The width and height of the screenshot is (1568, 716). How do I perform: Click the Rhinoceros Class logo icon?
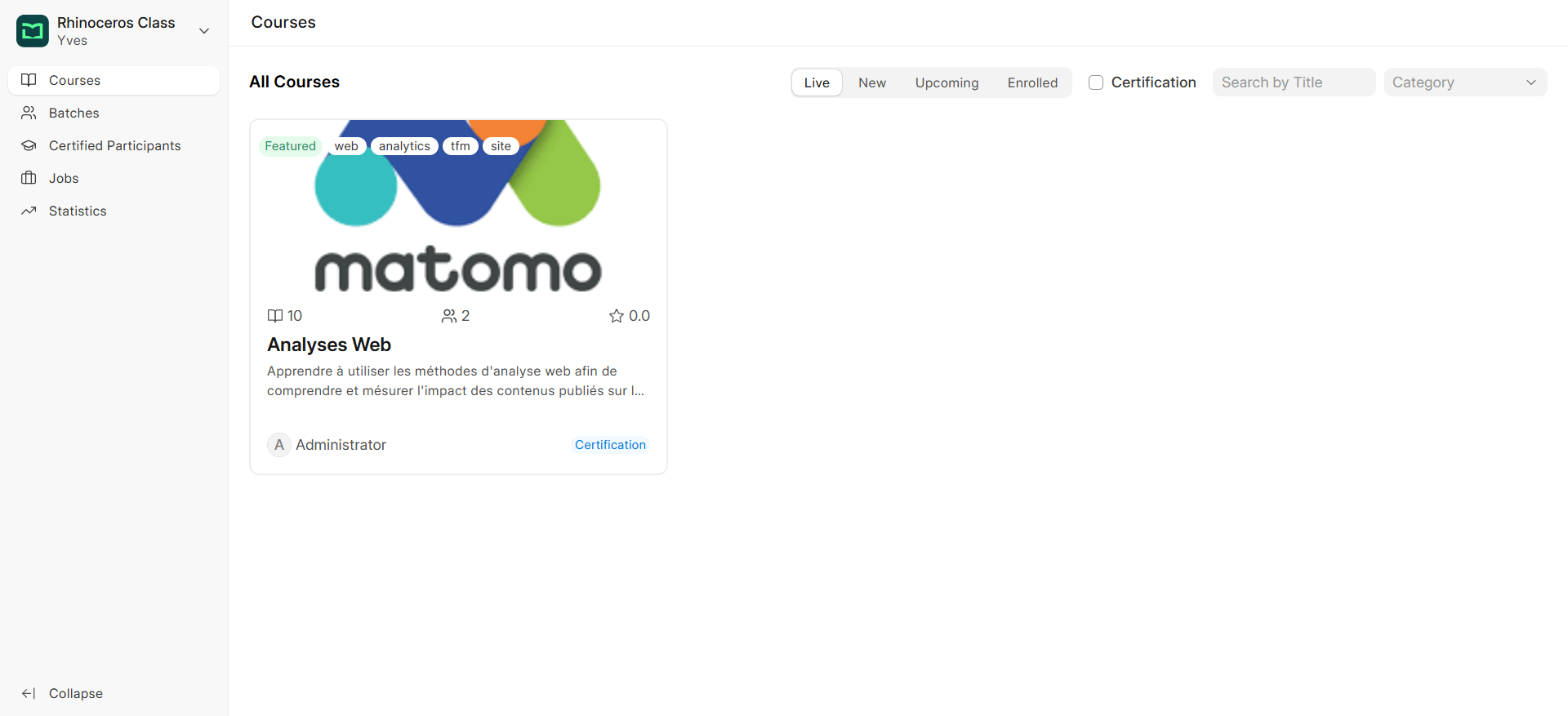33,31
